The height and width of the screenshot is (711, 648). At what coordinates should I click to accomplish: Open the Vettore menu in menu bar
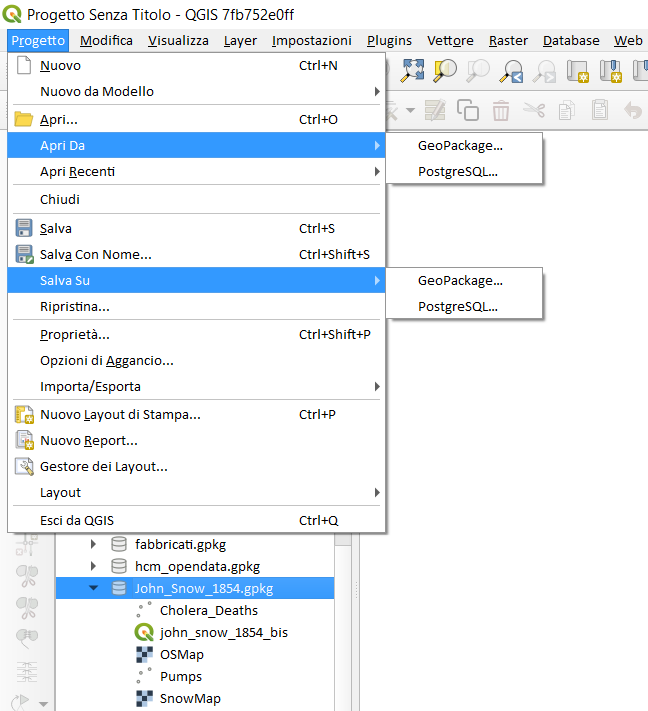450,40
